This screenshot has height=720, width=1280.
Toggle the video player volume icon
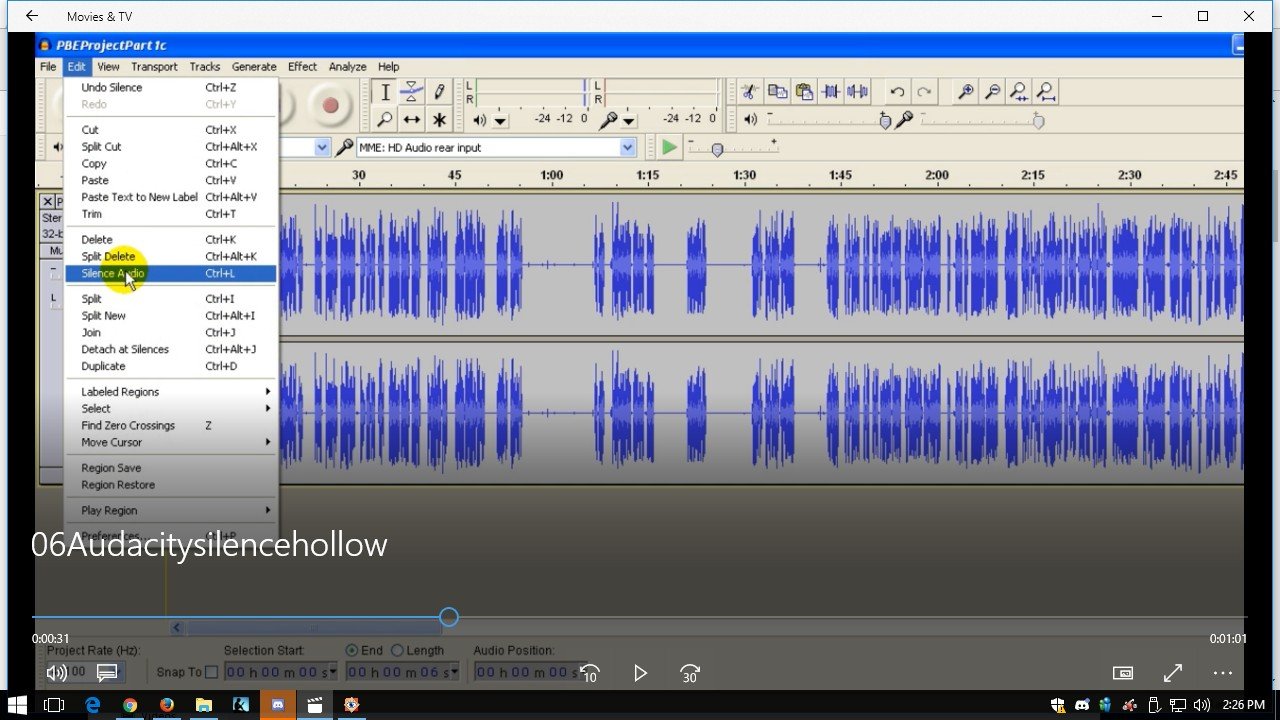[x=57, y=673]
